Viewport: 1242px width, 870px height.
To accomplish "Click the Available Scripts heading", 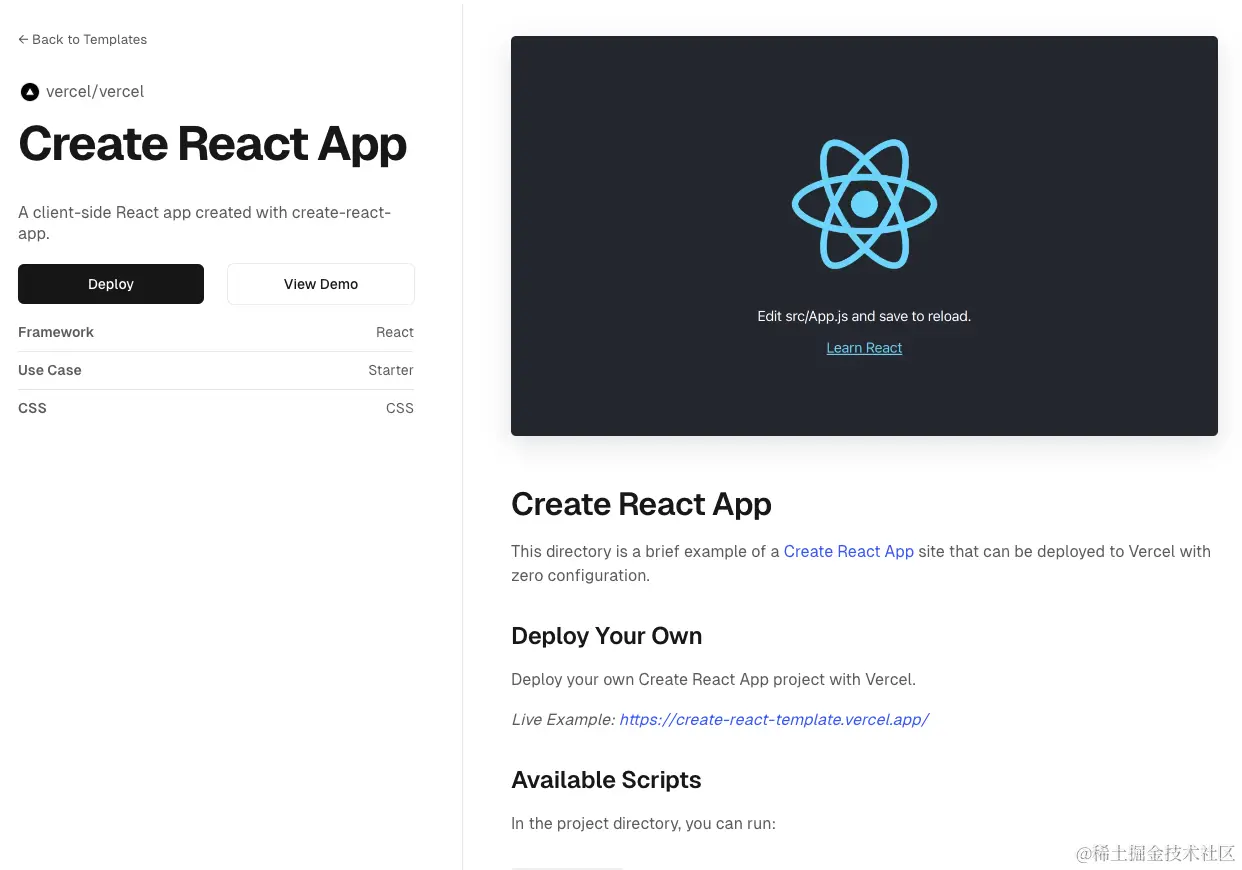I will point(606,780).
